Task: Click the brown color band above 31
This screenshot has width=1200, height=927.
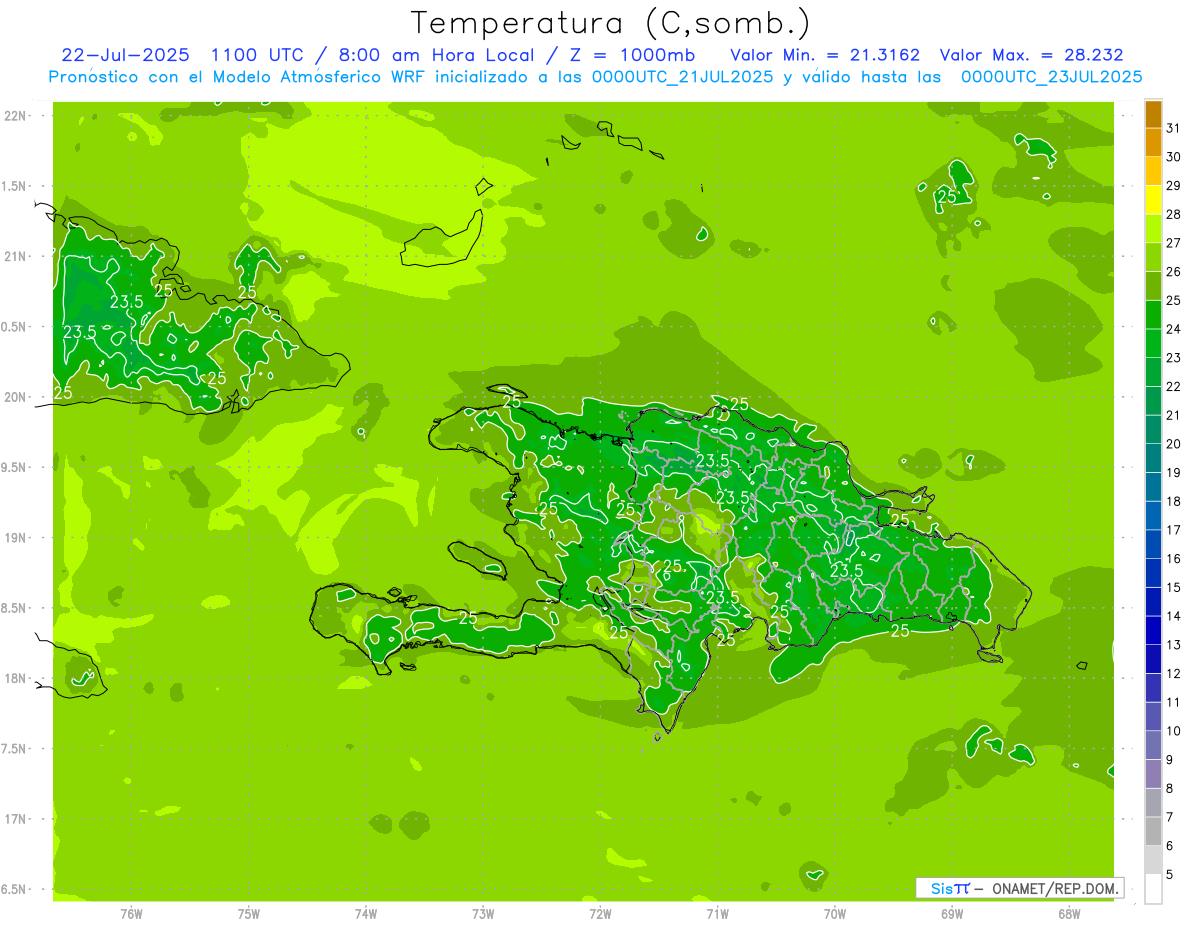Action: click(x=1153, y=114)
